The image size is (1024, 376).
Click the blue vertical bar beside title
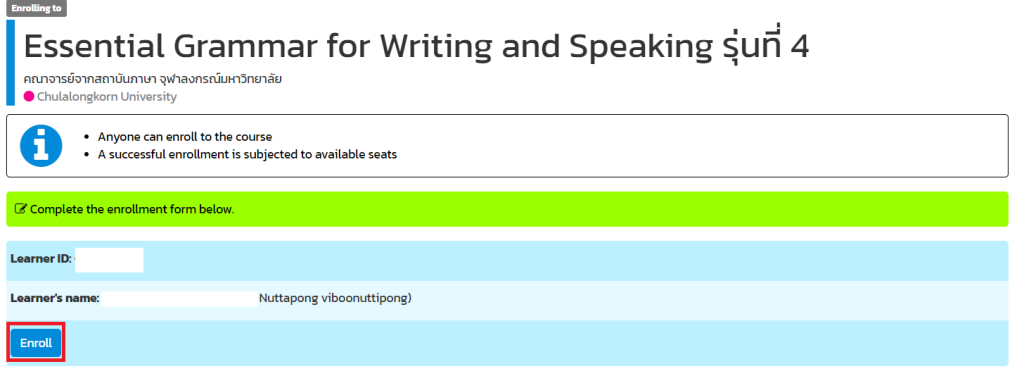[10, 63]
